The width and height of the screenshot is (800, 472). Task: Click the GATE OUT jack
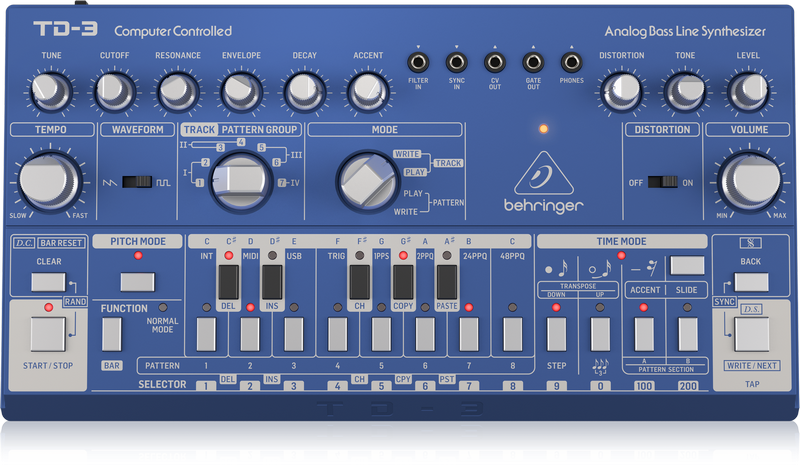coord(532,63)
